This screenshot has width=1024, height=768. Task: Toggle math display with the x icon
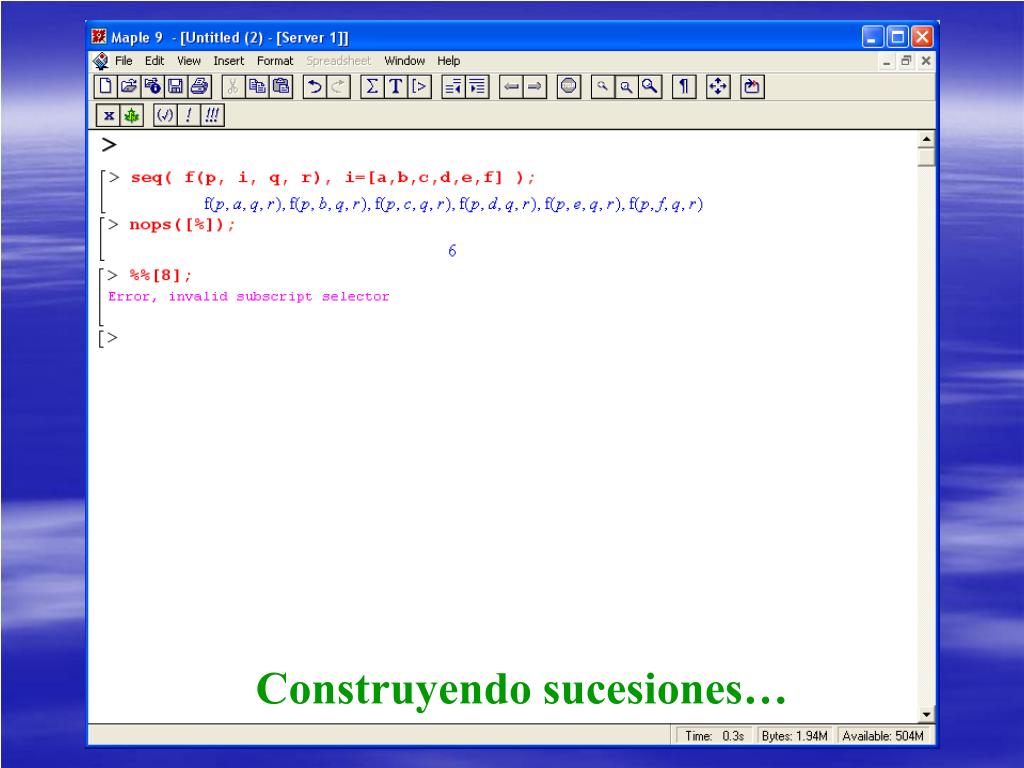108,116
